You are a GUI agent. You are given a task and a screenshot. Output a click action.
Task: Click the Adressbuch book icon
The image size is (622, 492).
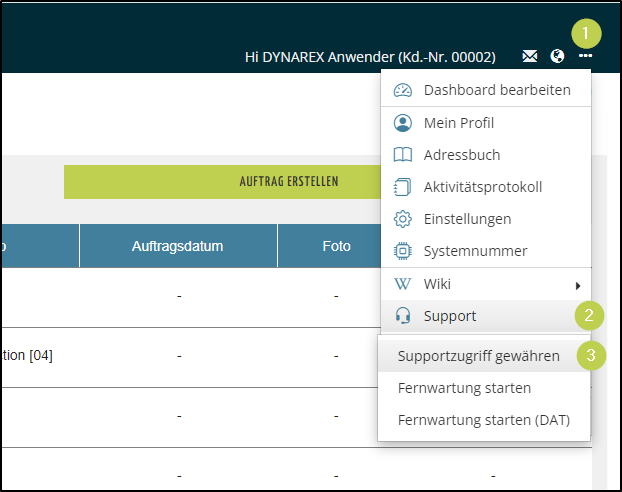pos(403,155)
